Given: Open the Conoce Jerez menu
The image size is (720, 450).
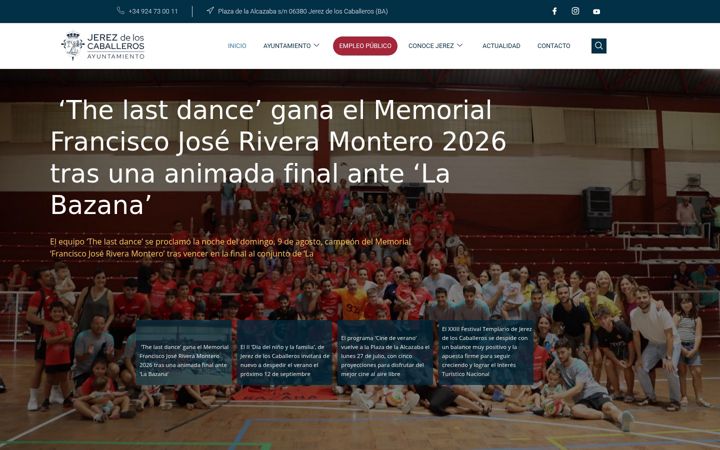Looking at the screenshot, I should [431, 46].
